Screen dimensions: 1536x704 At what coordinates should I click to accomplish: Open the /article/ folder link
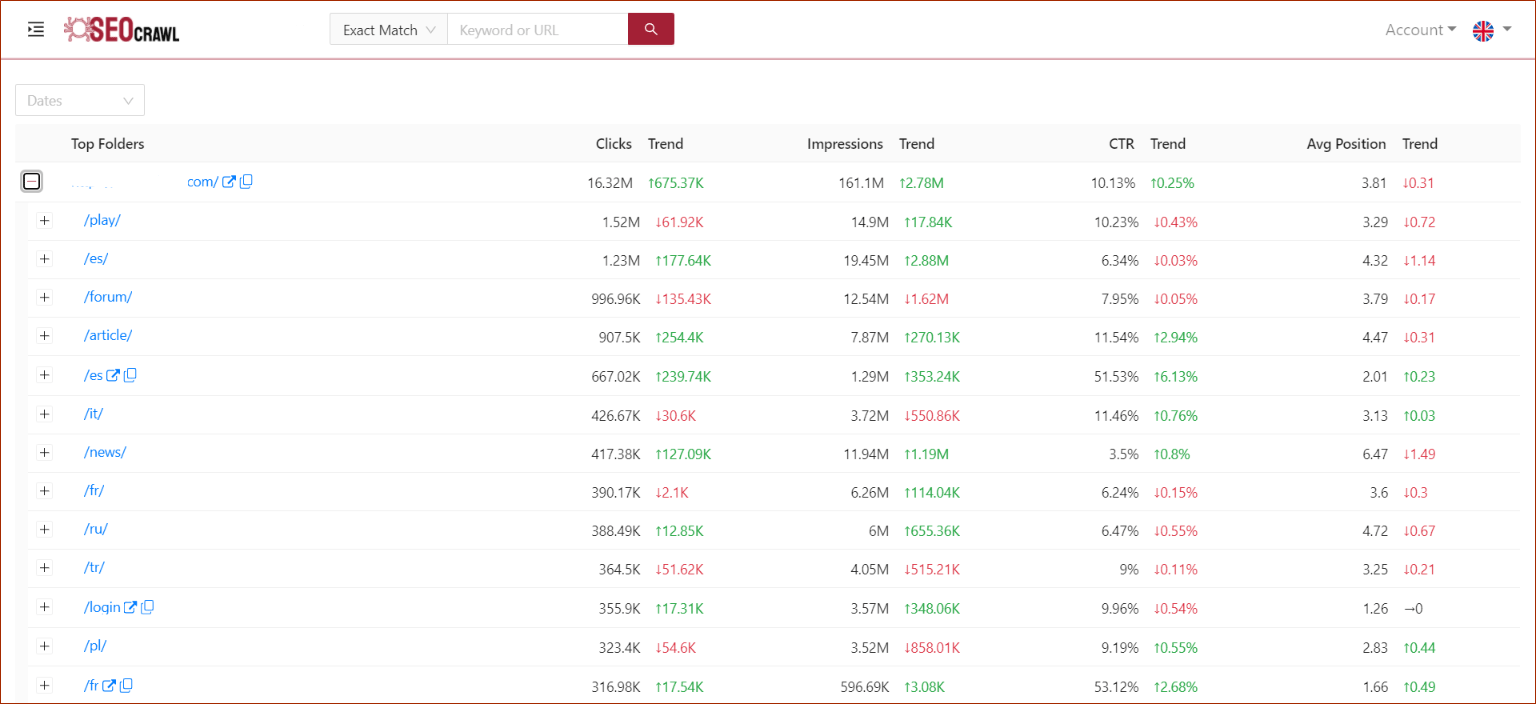(x=108, y=335)
